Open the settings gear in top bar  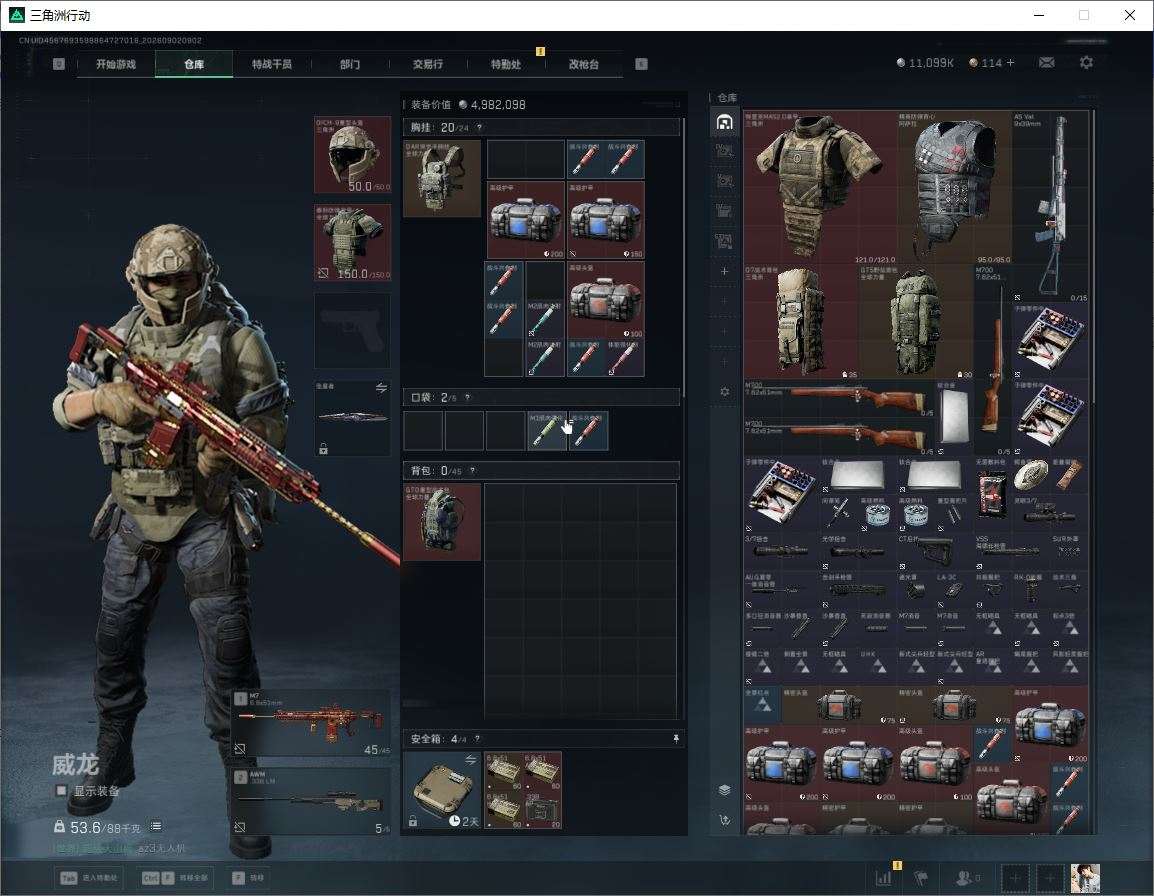click(x=1086, y=63)
